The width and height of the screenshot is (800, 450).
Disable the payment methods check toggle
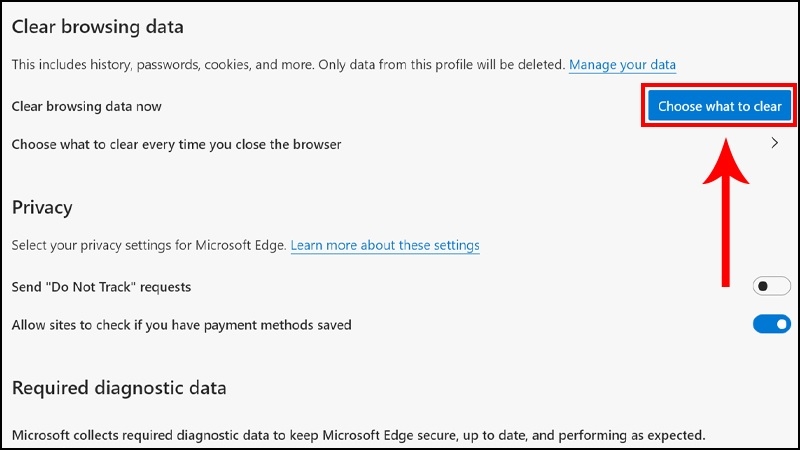[771, 324]
